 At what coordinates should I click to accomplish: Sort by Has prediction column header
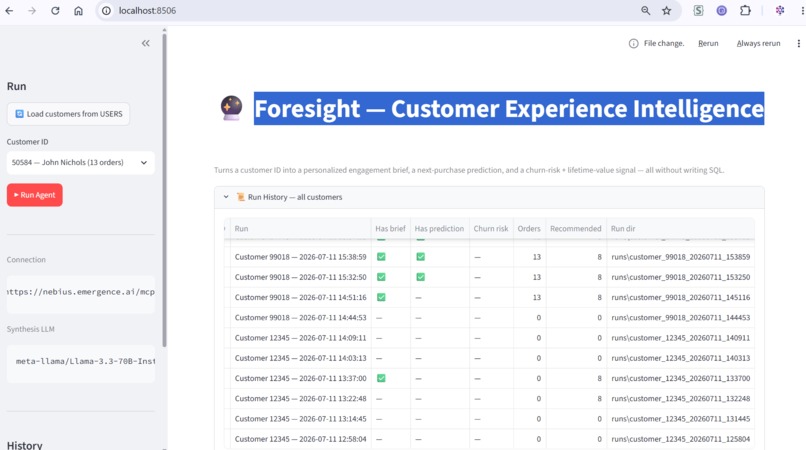pos(439,229)
